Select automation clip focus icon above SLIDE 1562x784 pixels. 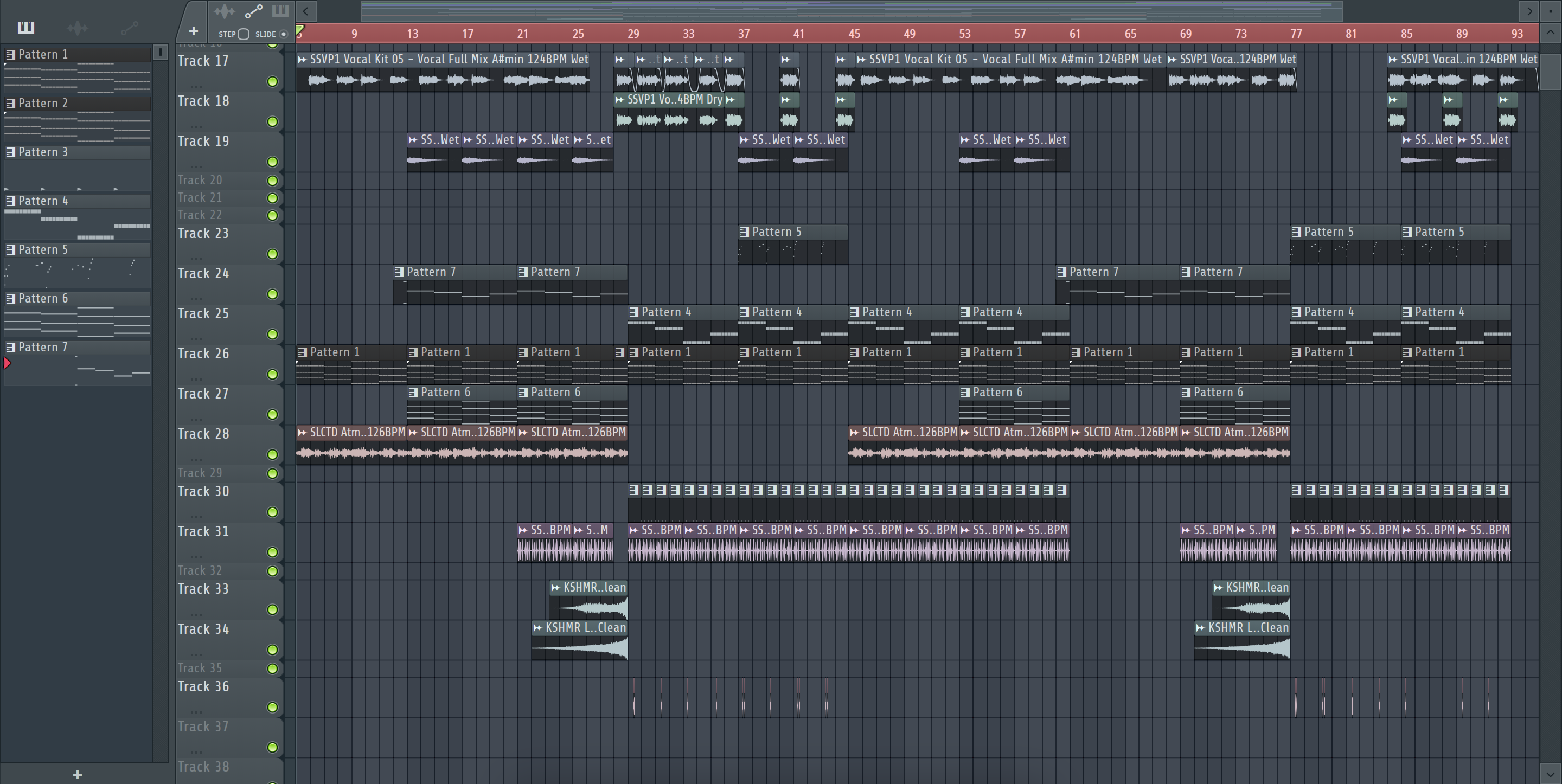point(253,11)
